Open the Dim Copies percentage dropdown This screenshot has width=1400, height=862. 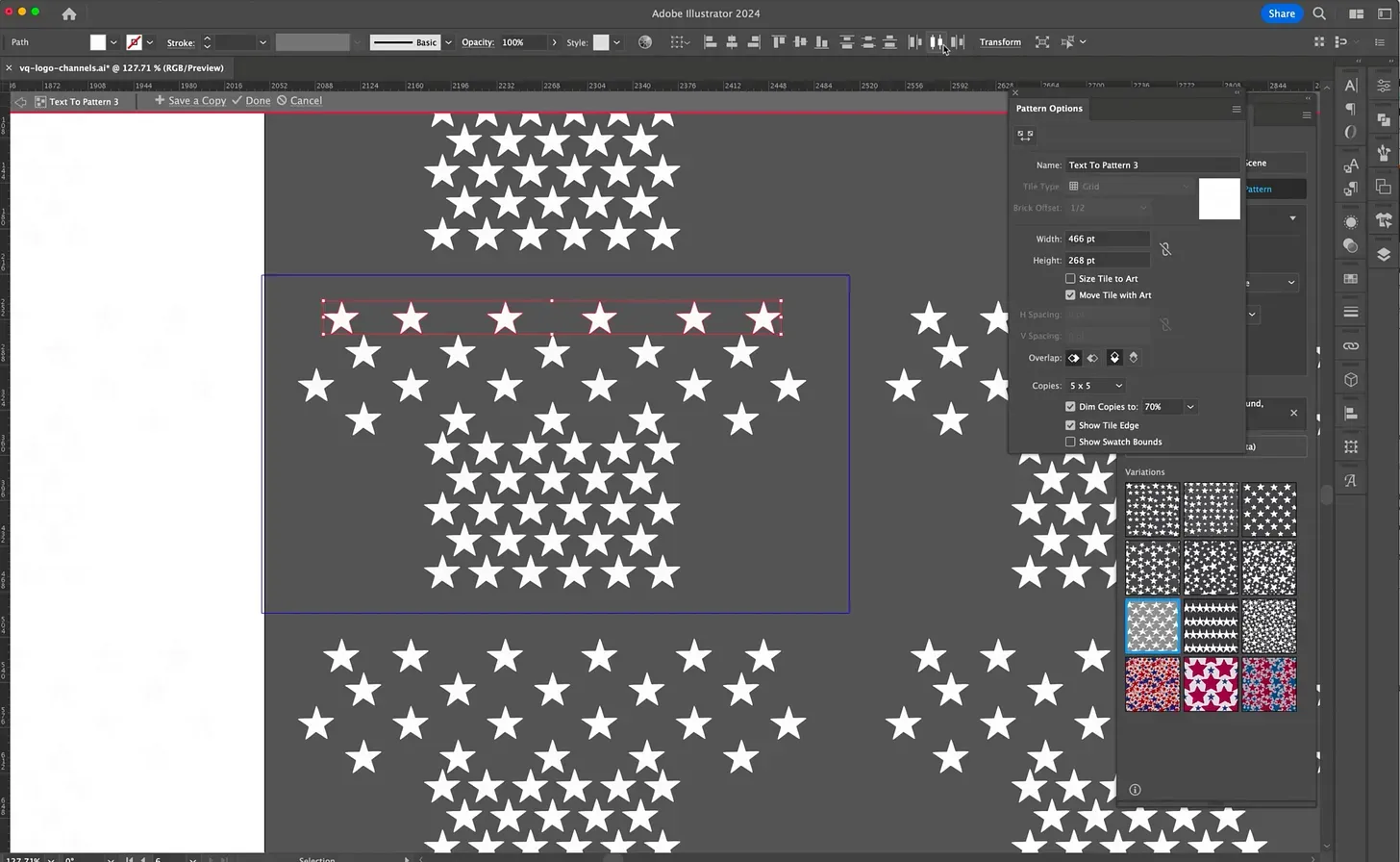pos(1189,406)
